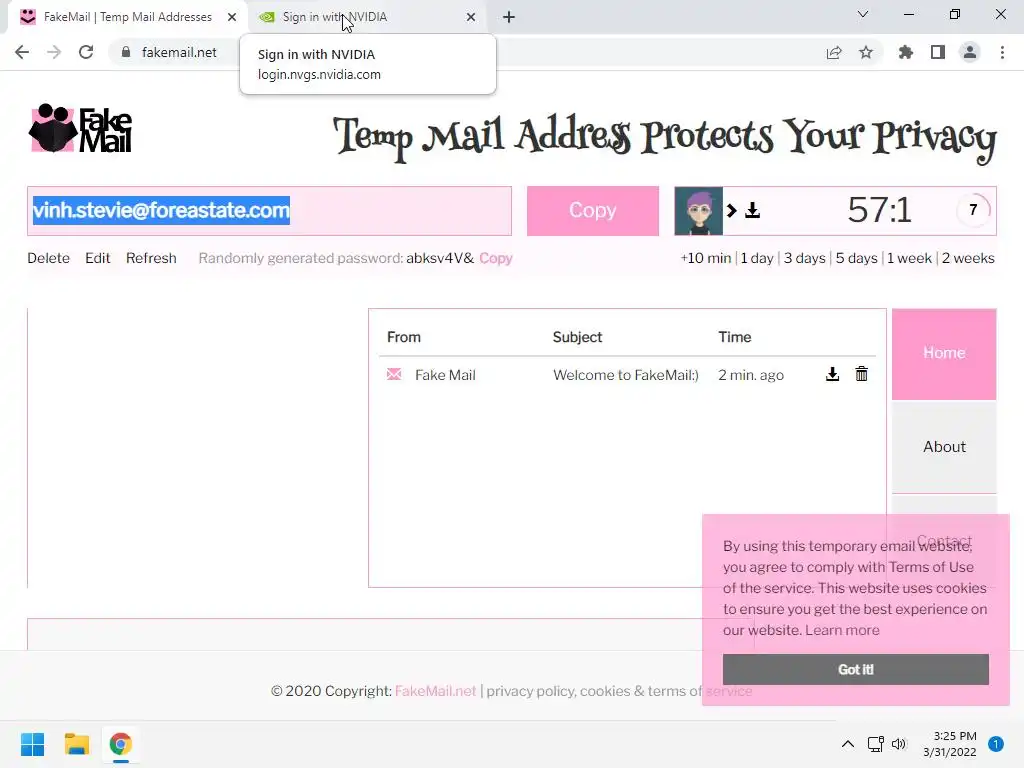Delete the current temp address
The height and width of the screenshot is (768, 1024).
pyautogui.click(x=48, y=258)
